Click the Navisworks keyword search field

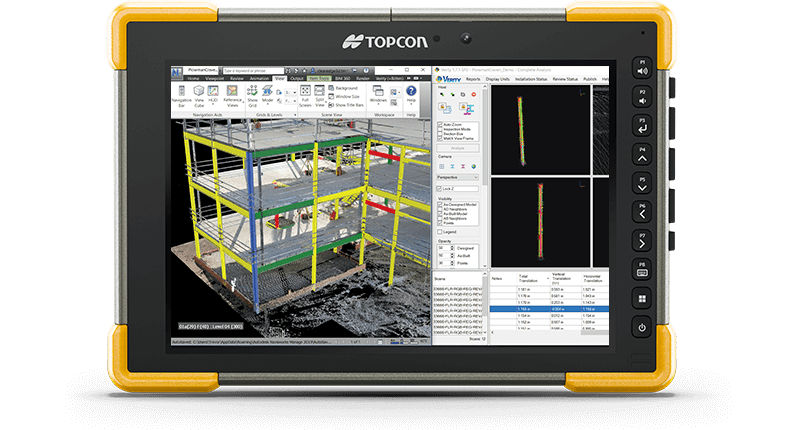(x=253, y=70)
